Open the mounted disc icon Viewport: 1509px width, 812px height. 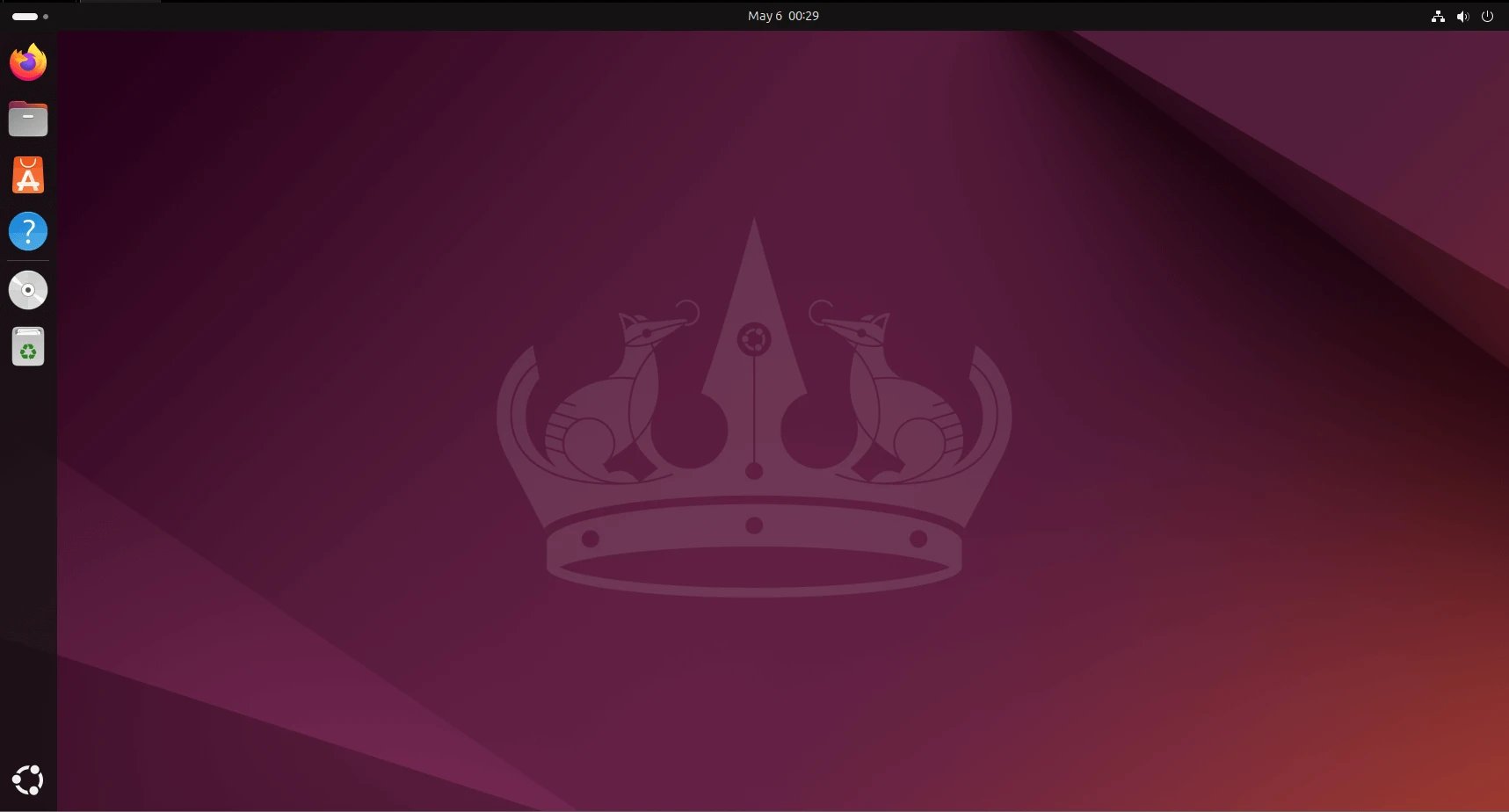coord(28,290)
